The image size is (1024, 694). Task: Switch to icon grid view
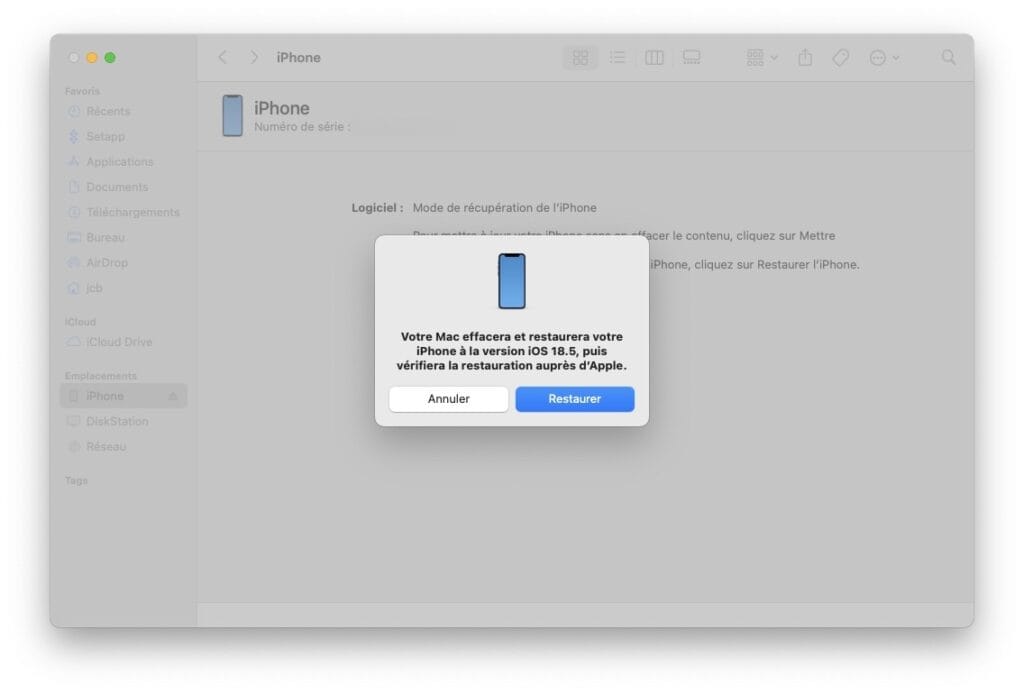(x=580, y=57)
